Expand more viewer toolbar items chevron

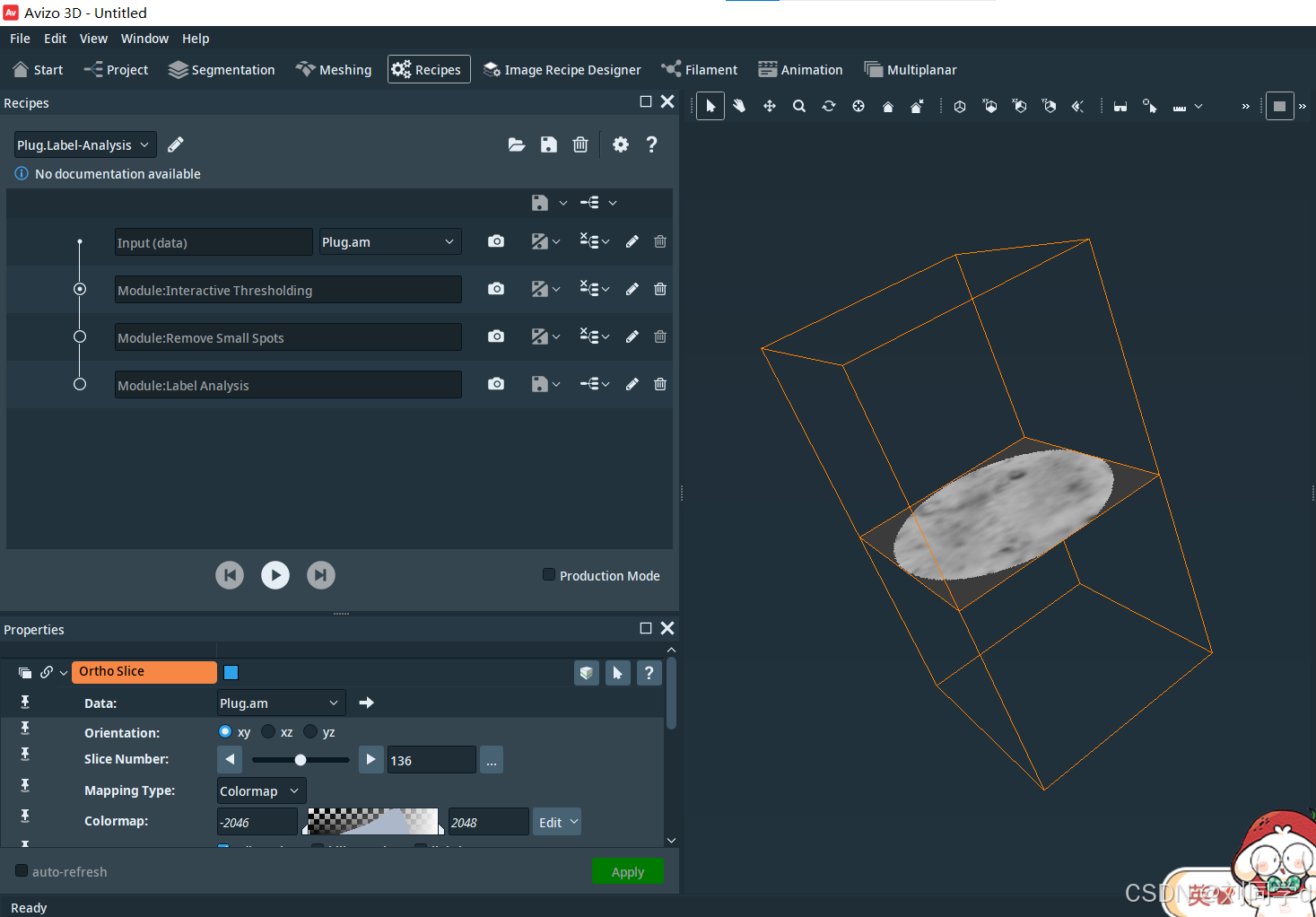[x=1245, y=107]
